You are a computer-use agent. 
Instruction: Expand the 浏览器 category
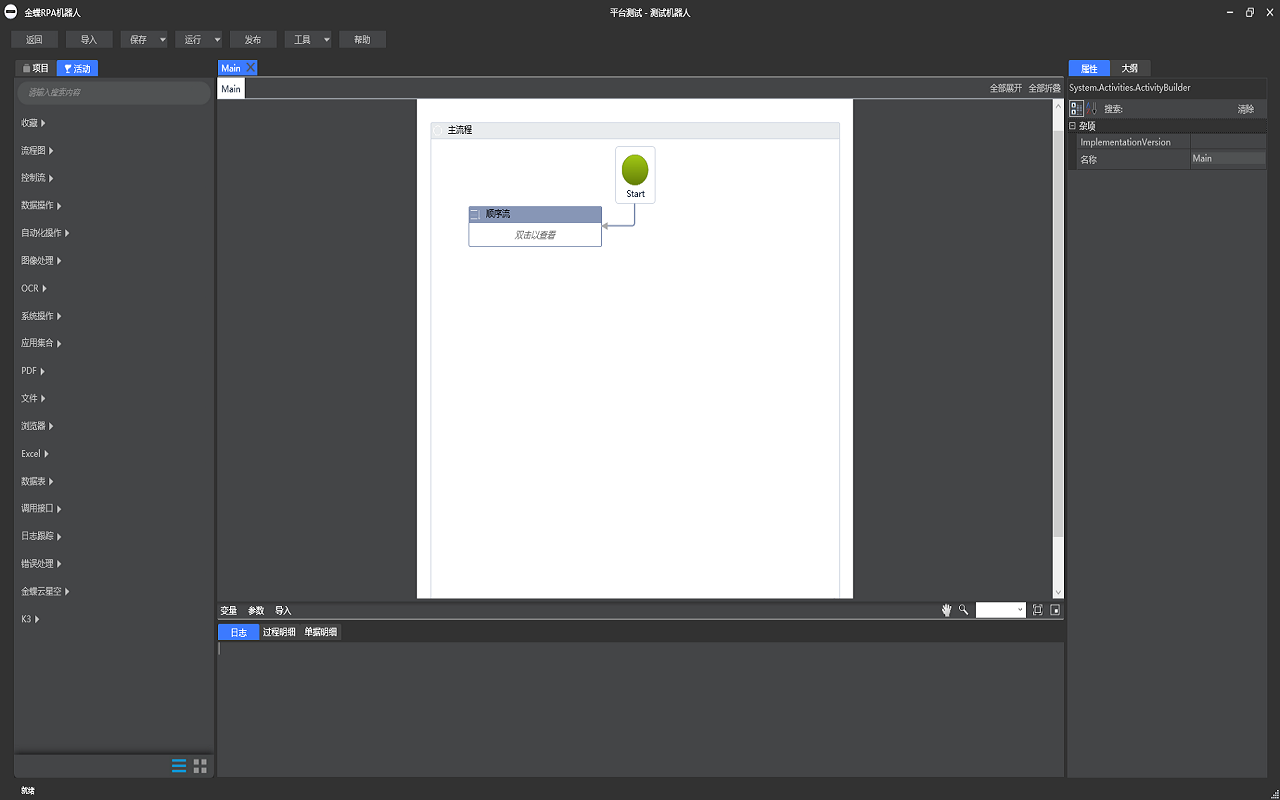tap(37, 426)
